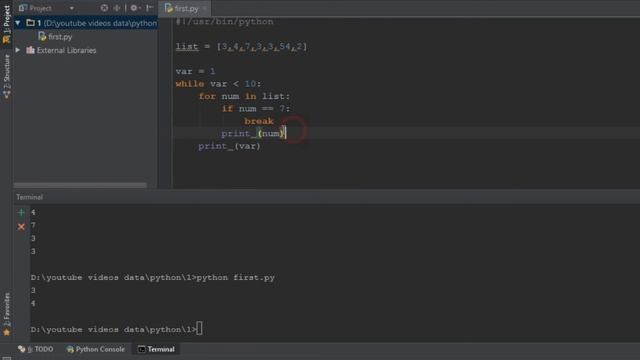
Task: Switch to the Terminal tool tab
Action: pos(156,349)
